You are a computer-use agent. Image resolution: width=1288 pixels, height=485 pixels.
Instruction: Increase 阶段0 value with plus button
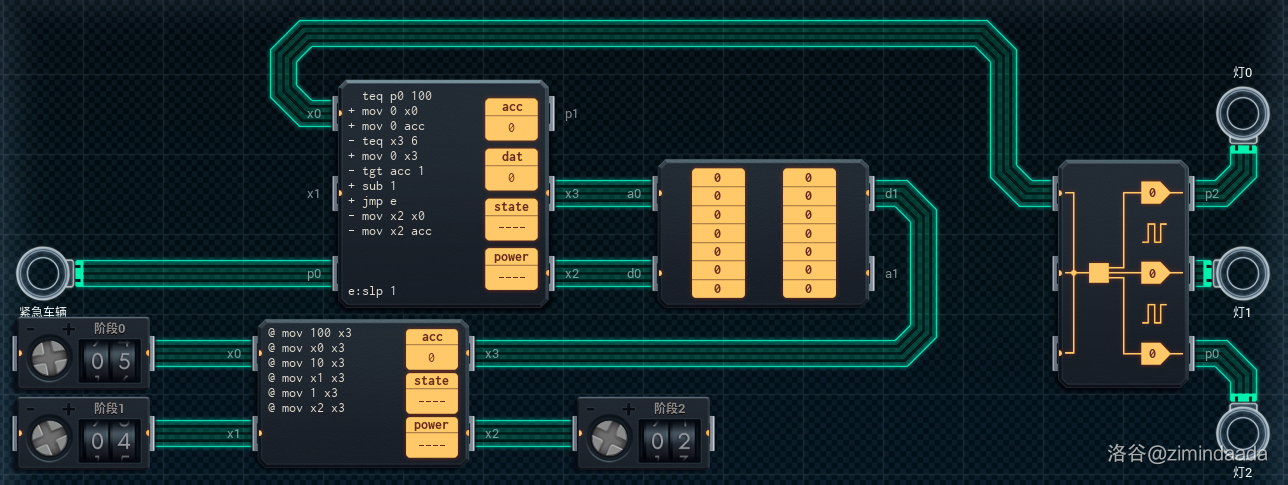pyautogui.click(x=68, y=329)
